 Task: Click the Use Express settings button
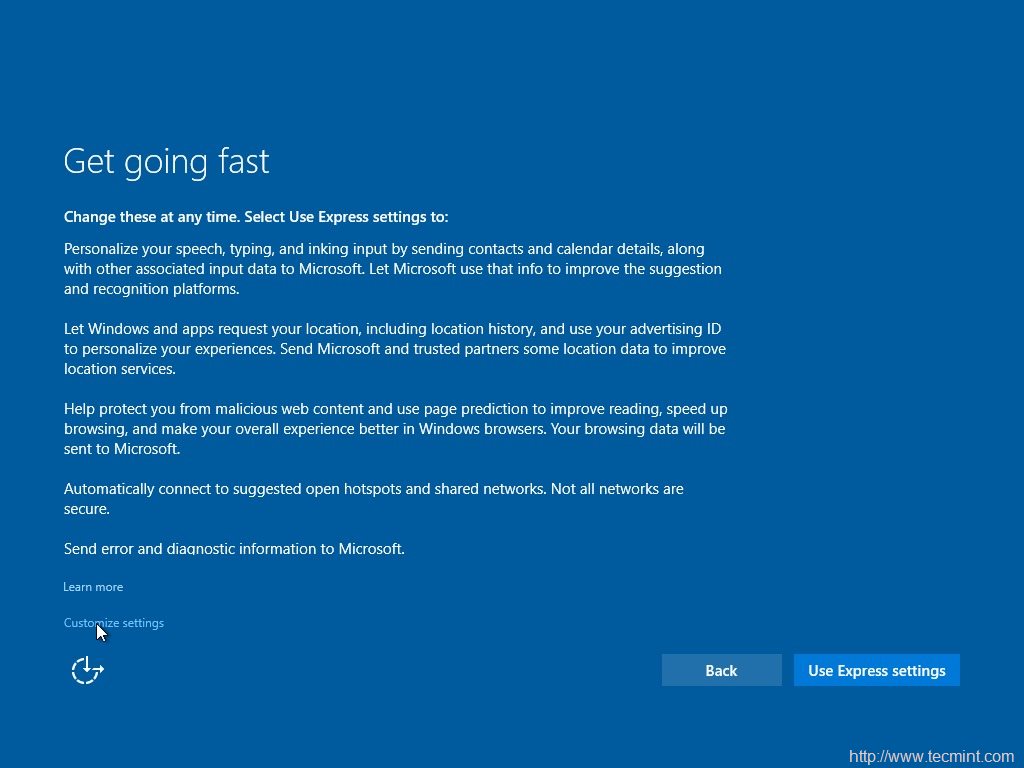pos(876,670)
